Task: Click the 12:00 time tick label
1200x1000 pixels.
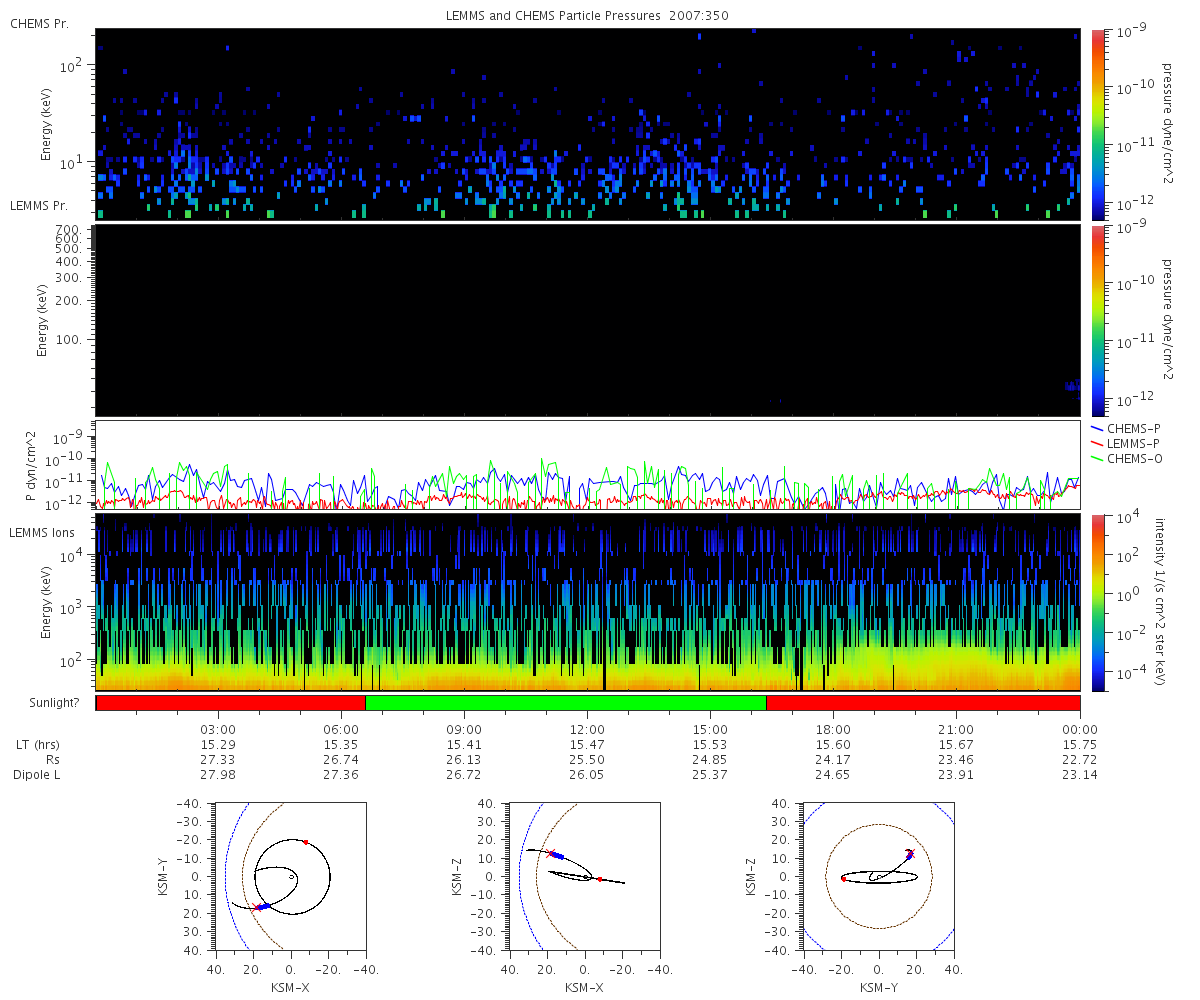Action: (587, 730)
